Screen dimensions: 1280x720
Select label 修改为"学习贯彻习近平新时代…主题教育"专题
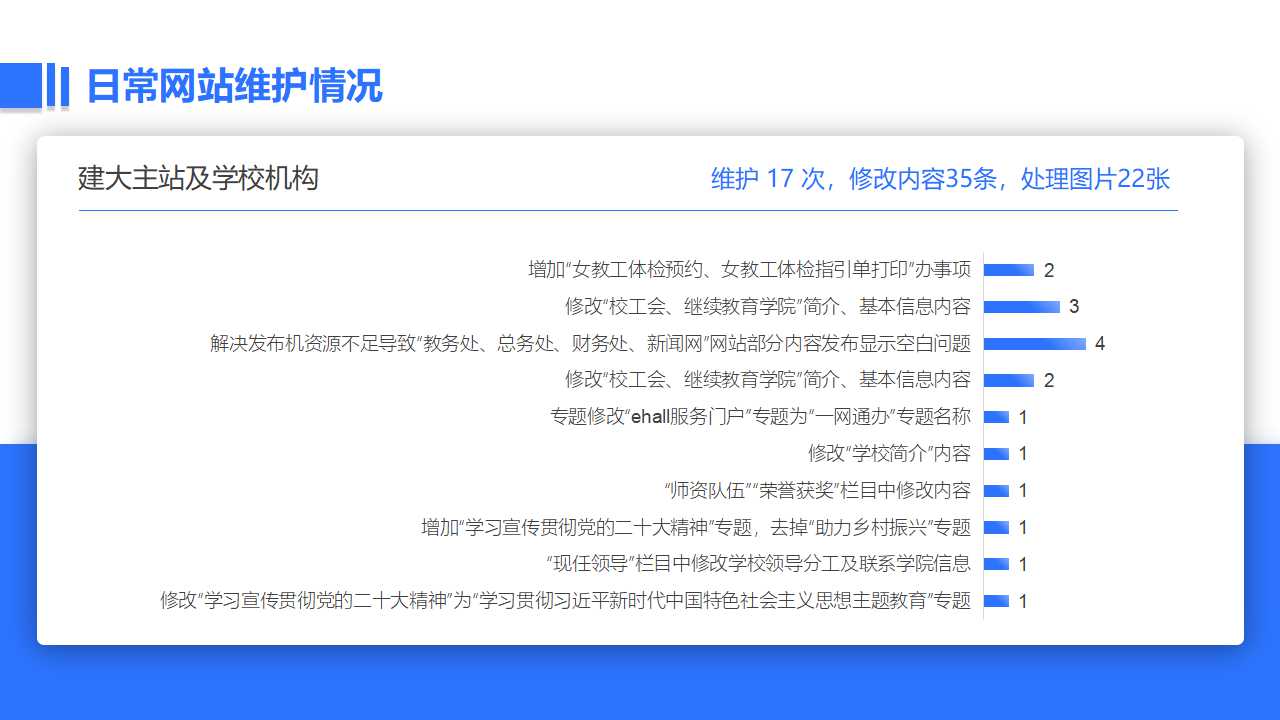pos(565,601)
